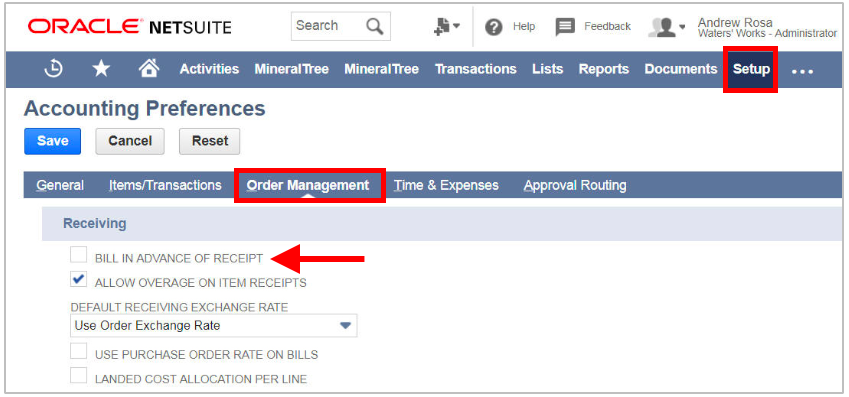This screenshot has height=397, width=849.
Task: Open the Reports menu
Action: pyautogui.click(x=604, y=69)
